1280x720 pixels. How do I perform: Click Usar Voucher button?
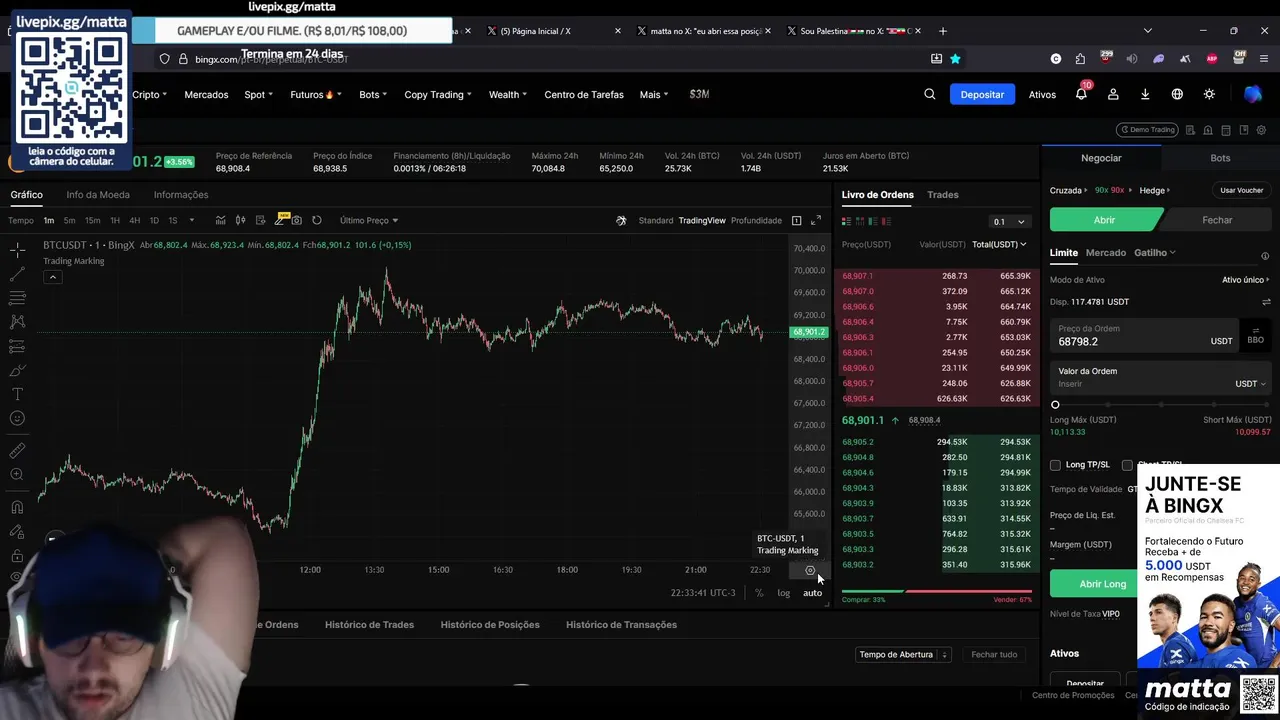tap(1241, 190)
